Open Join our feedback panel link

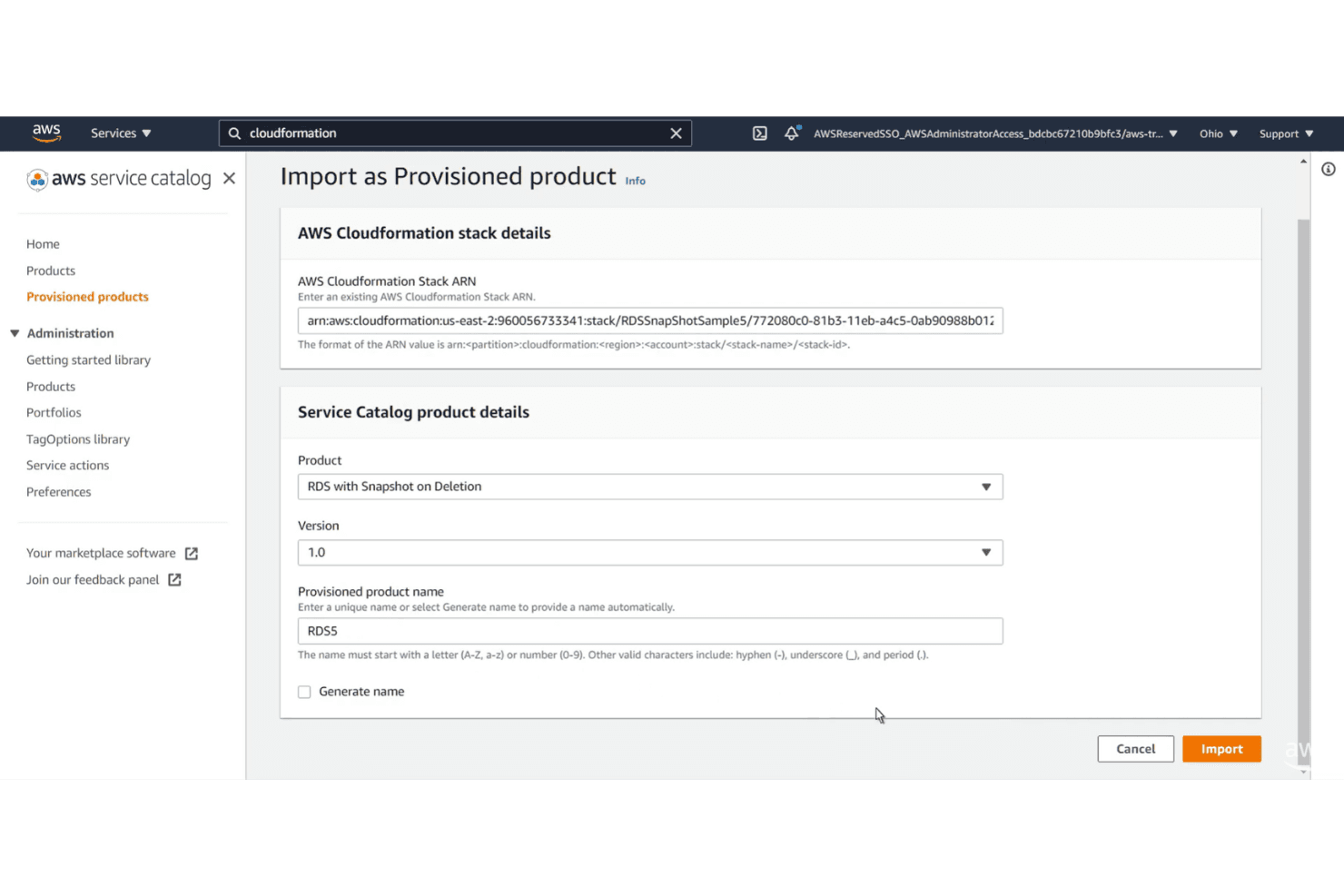[x=93, y=580]
